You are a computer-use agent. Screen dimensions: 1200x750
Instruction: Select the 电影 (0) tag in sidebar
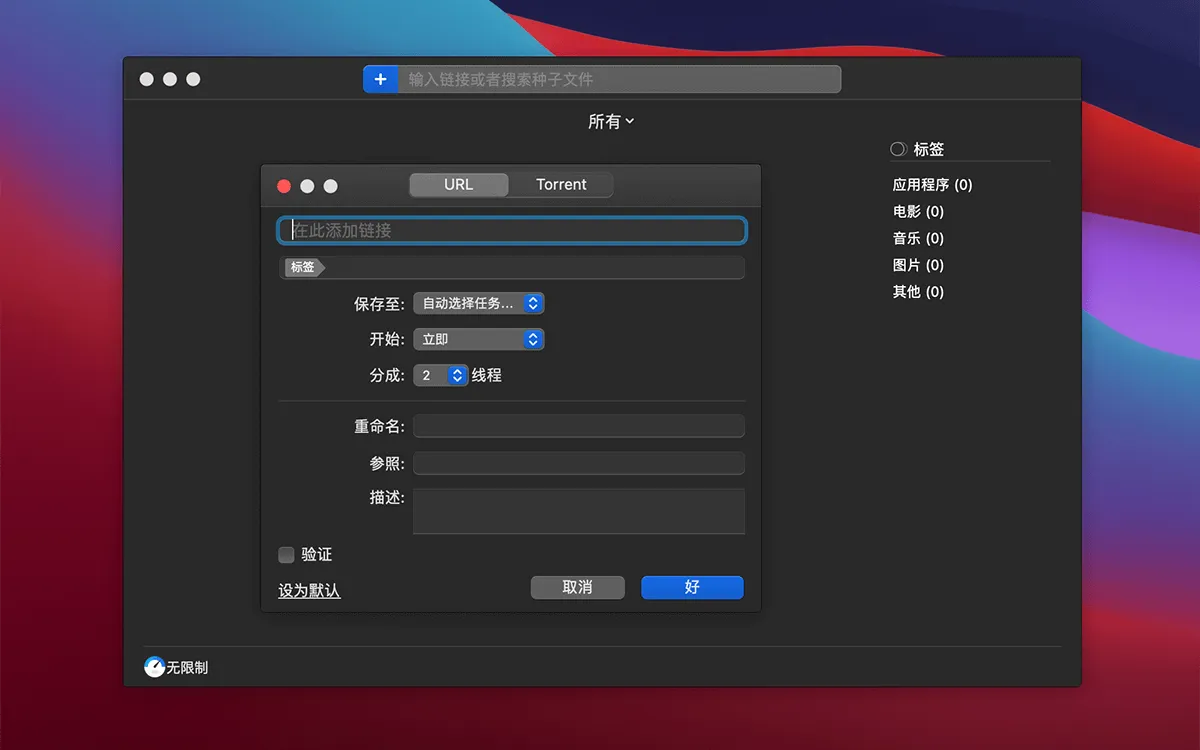918,212
